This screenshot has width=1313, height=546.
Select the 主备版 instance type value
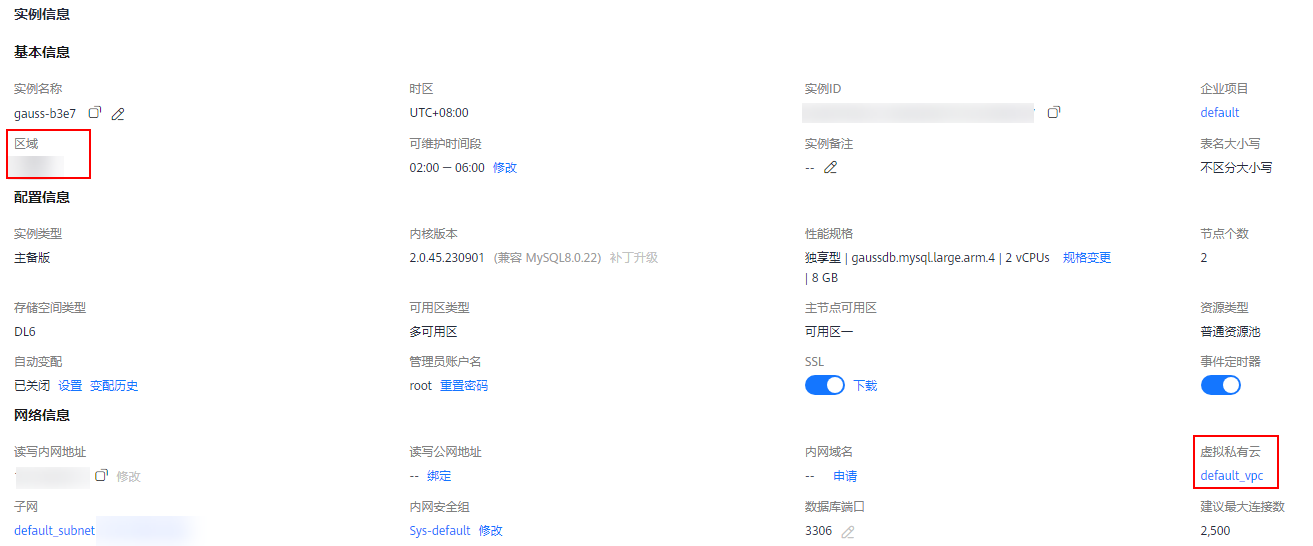tap(32, 258)
